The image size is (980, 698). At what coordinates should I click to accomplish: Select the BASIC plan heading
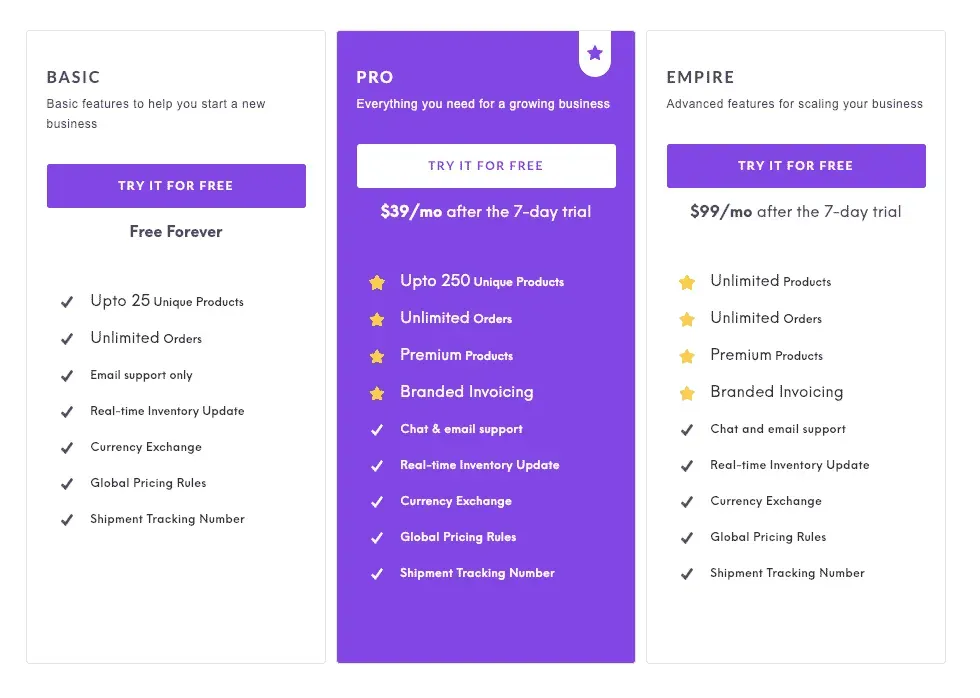pyautogui.click(x=74, y=77)
